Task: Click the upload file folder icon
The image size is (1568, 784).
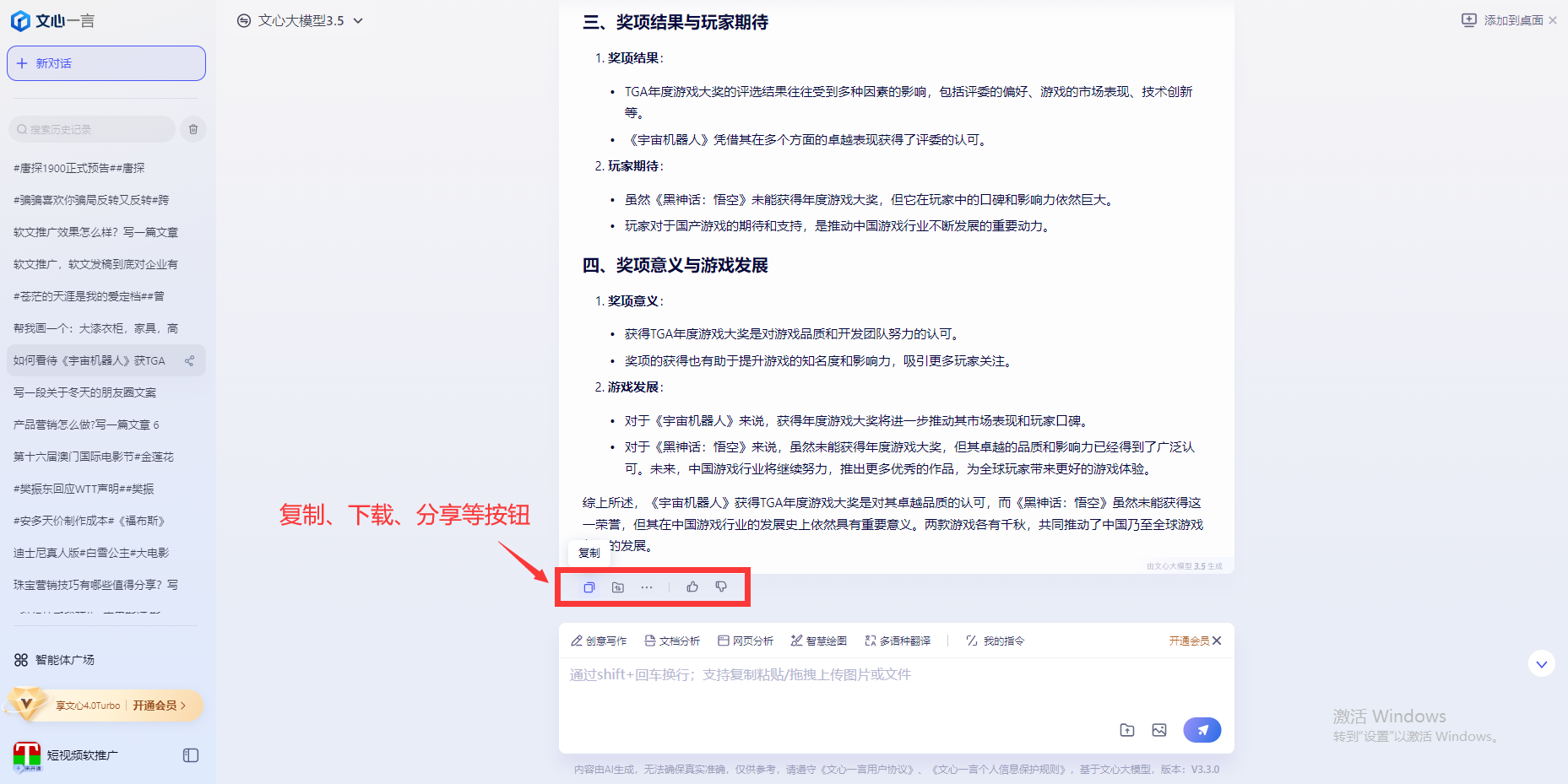Action: pos(1127,730)
